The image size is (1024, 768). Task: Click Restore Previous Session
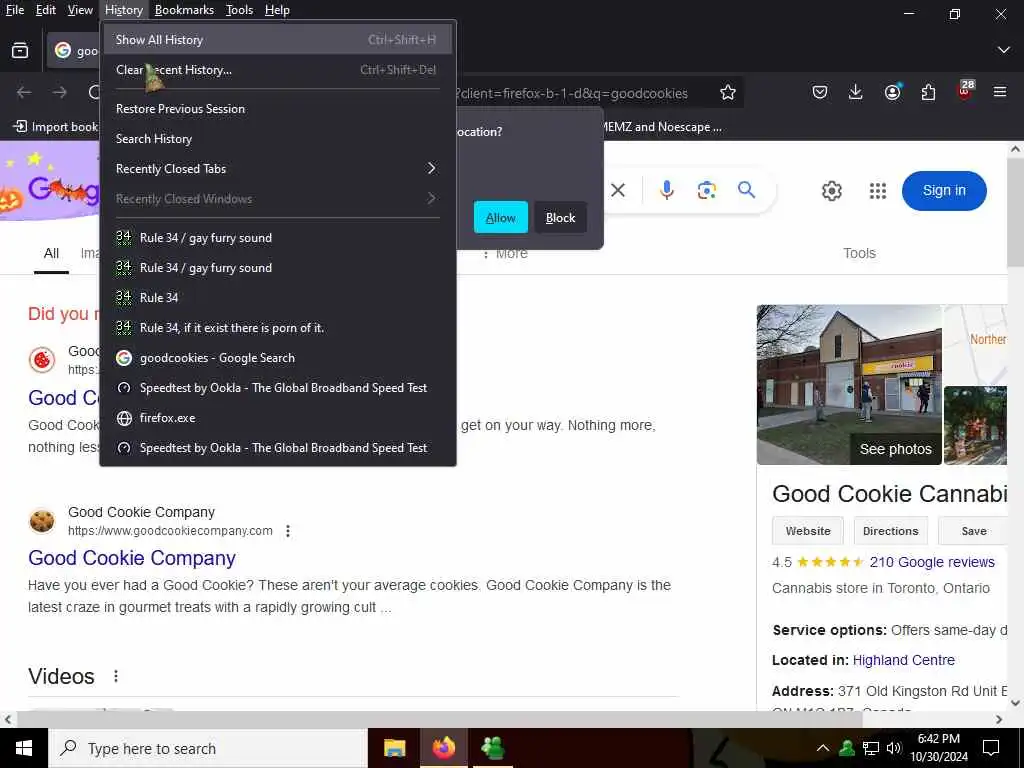(x=278, y=109)
